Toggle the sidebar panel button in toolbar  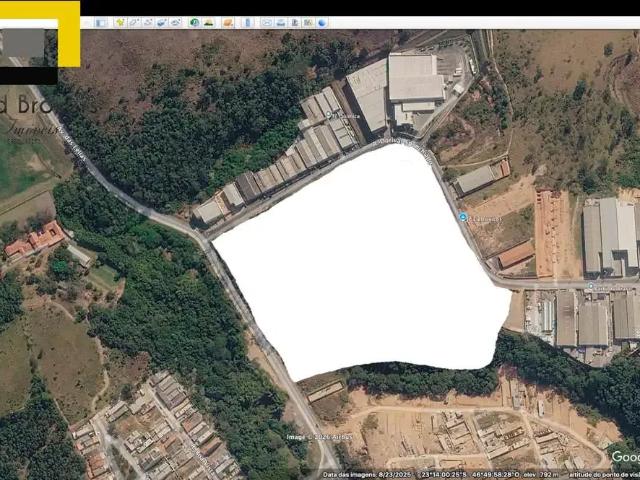(100, 23)
